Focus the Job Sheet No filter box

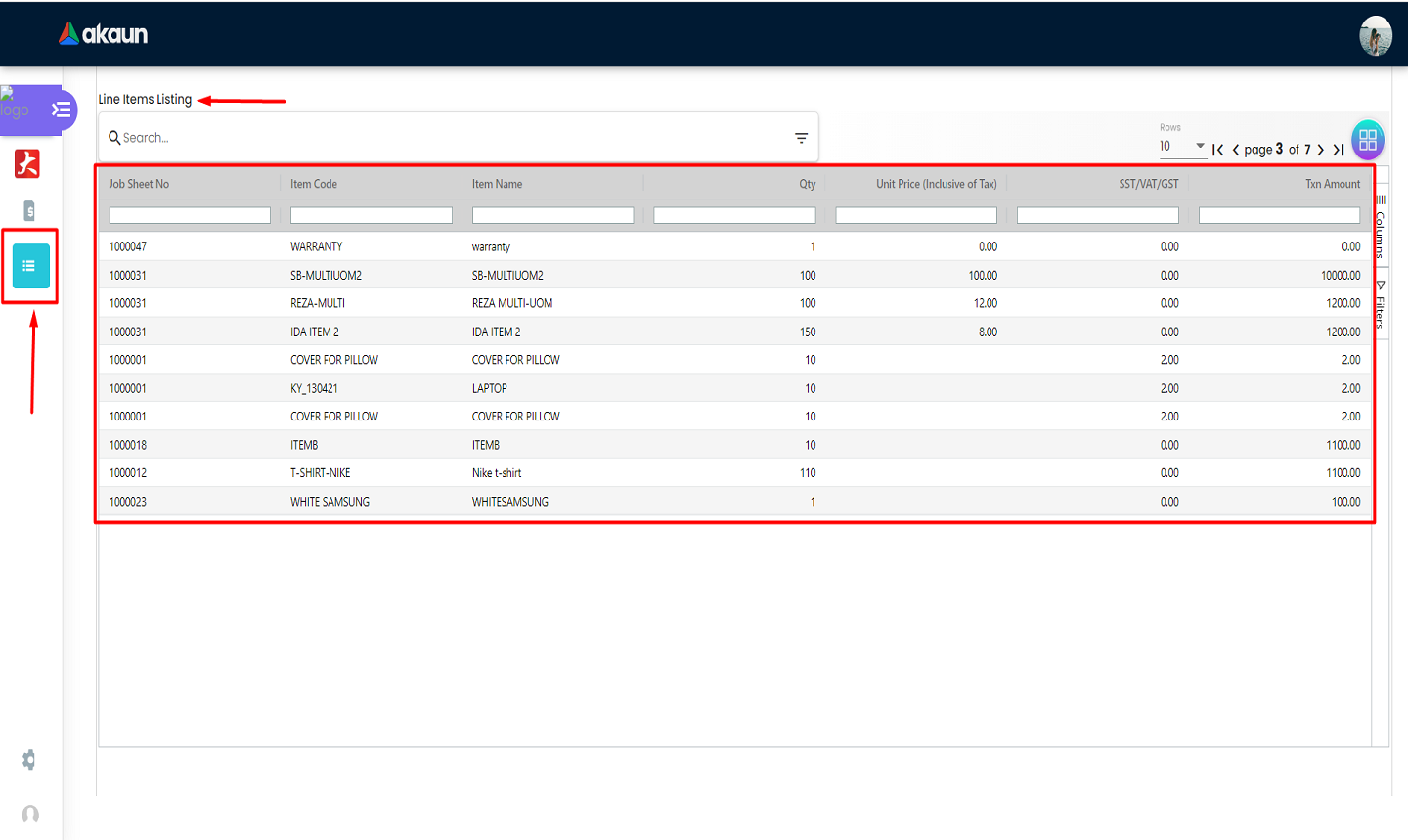190,215
